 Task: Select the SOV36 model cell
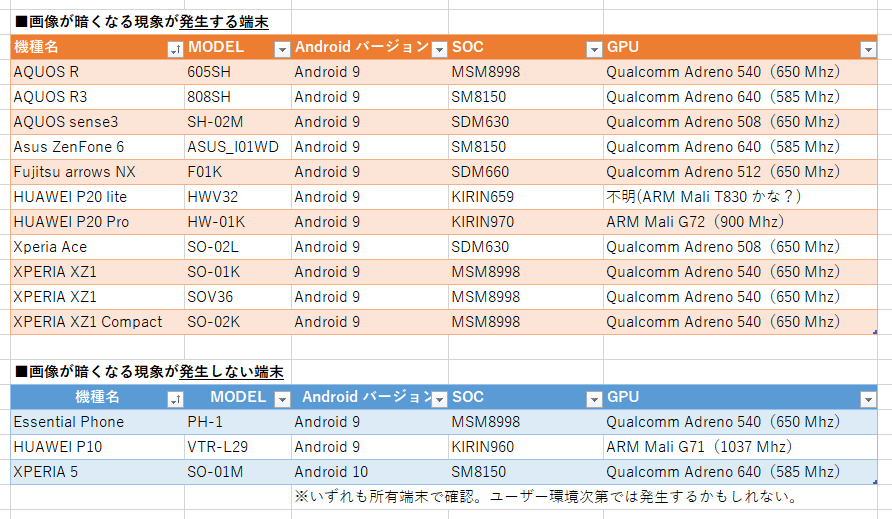tap(238, 298)
